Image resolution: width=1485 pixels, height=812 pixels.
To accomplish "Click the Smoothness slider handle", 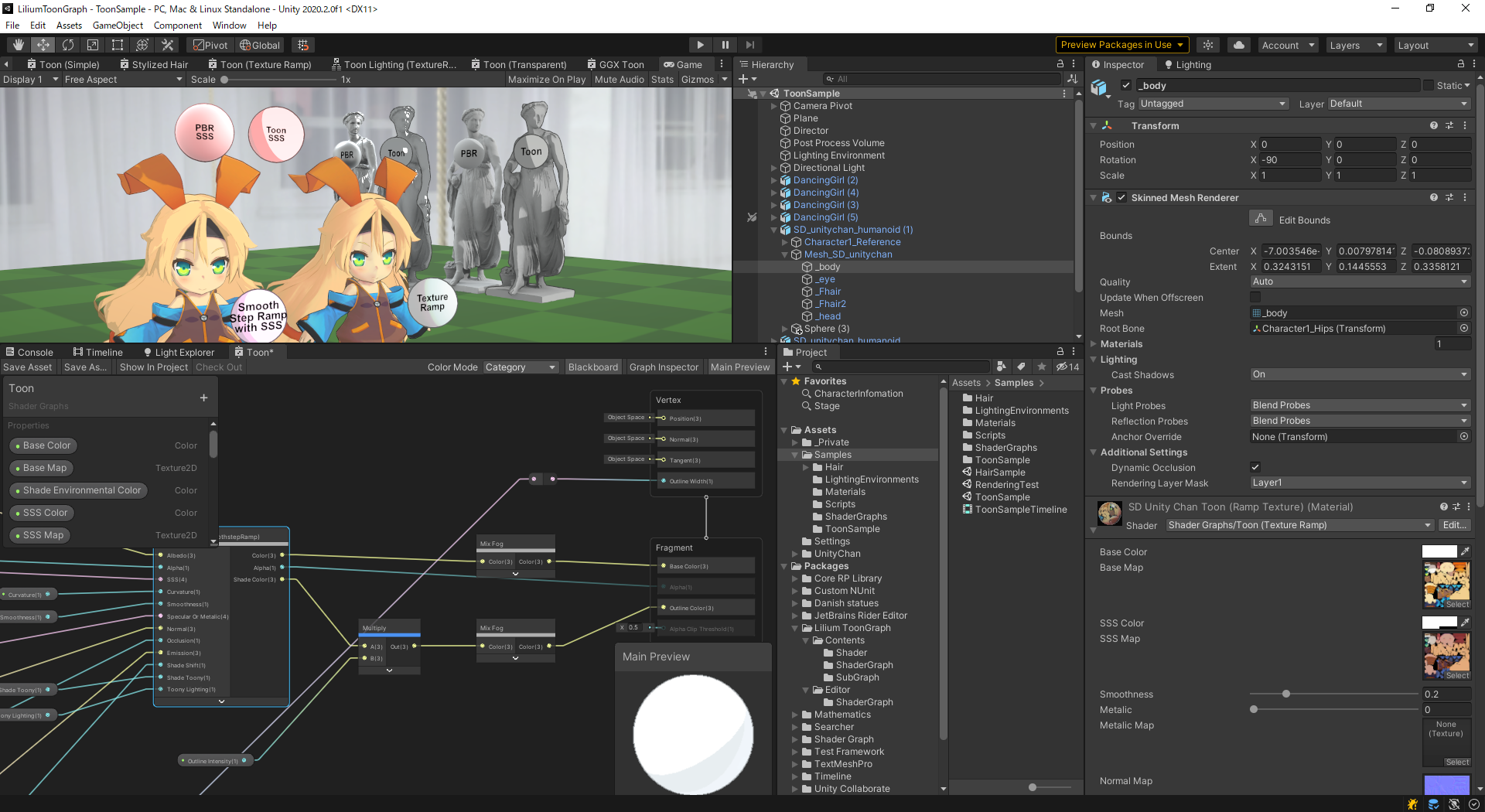I will click(x=1285, y=694).
